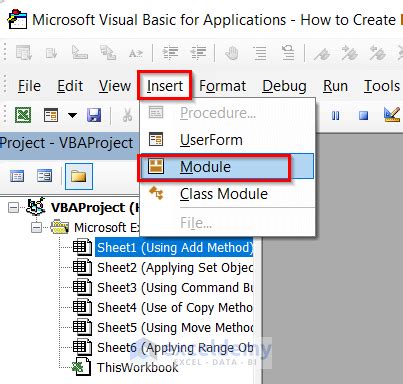Click the View Object icon in Project panel
The image size is (403, 384).
click(x=44, y=176)
